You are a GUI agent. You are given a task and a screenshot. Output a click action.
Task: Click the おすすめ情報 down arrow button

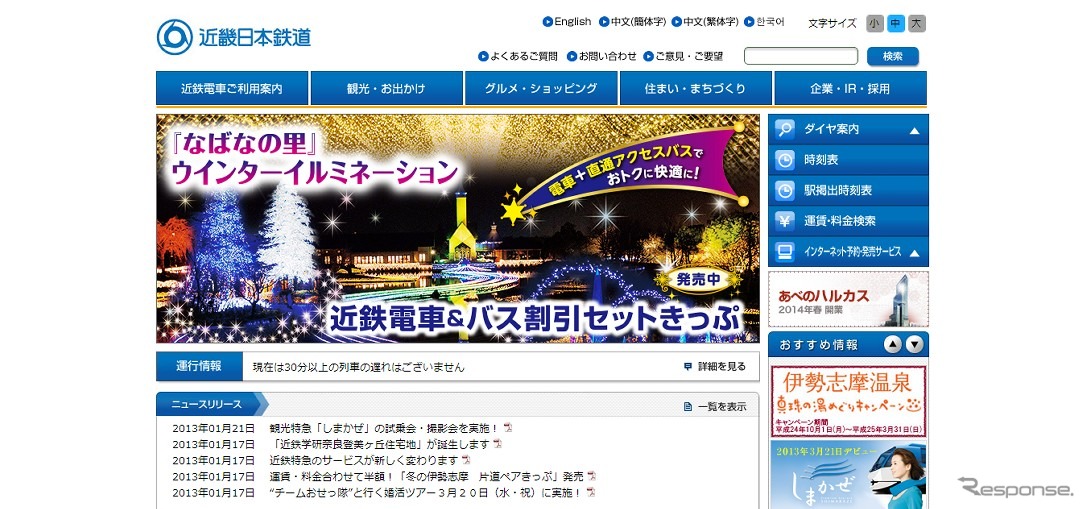click(915, 344)
